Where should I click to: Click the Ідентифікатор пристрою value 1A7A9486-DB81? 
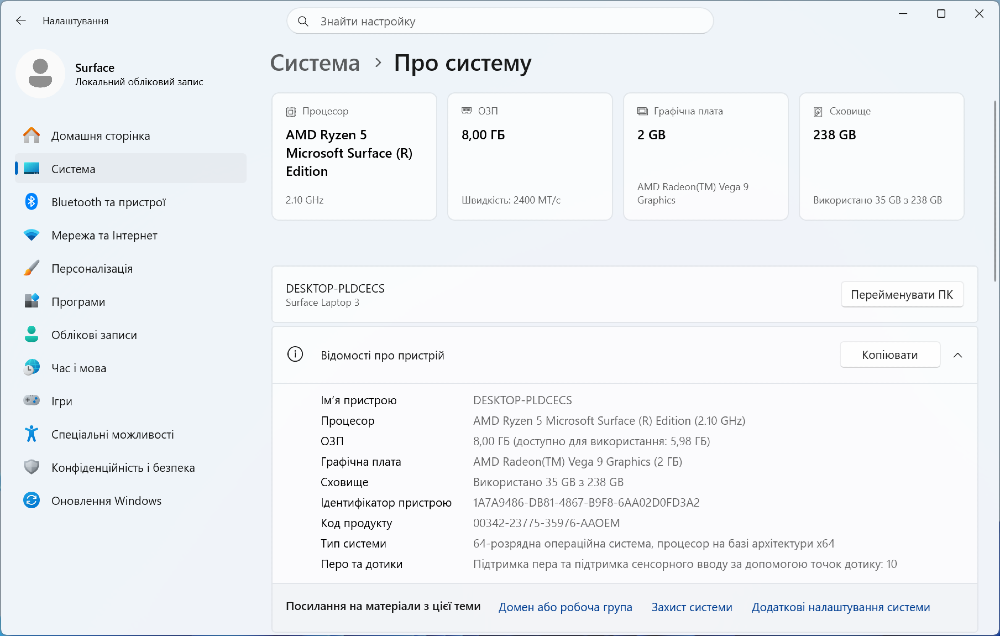586,503
